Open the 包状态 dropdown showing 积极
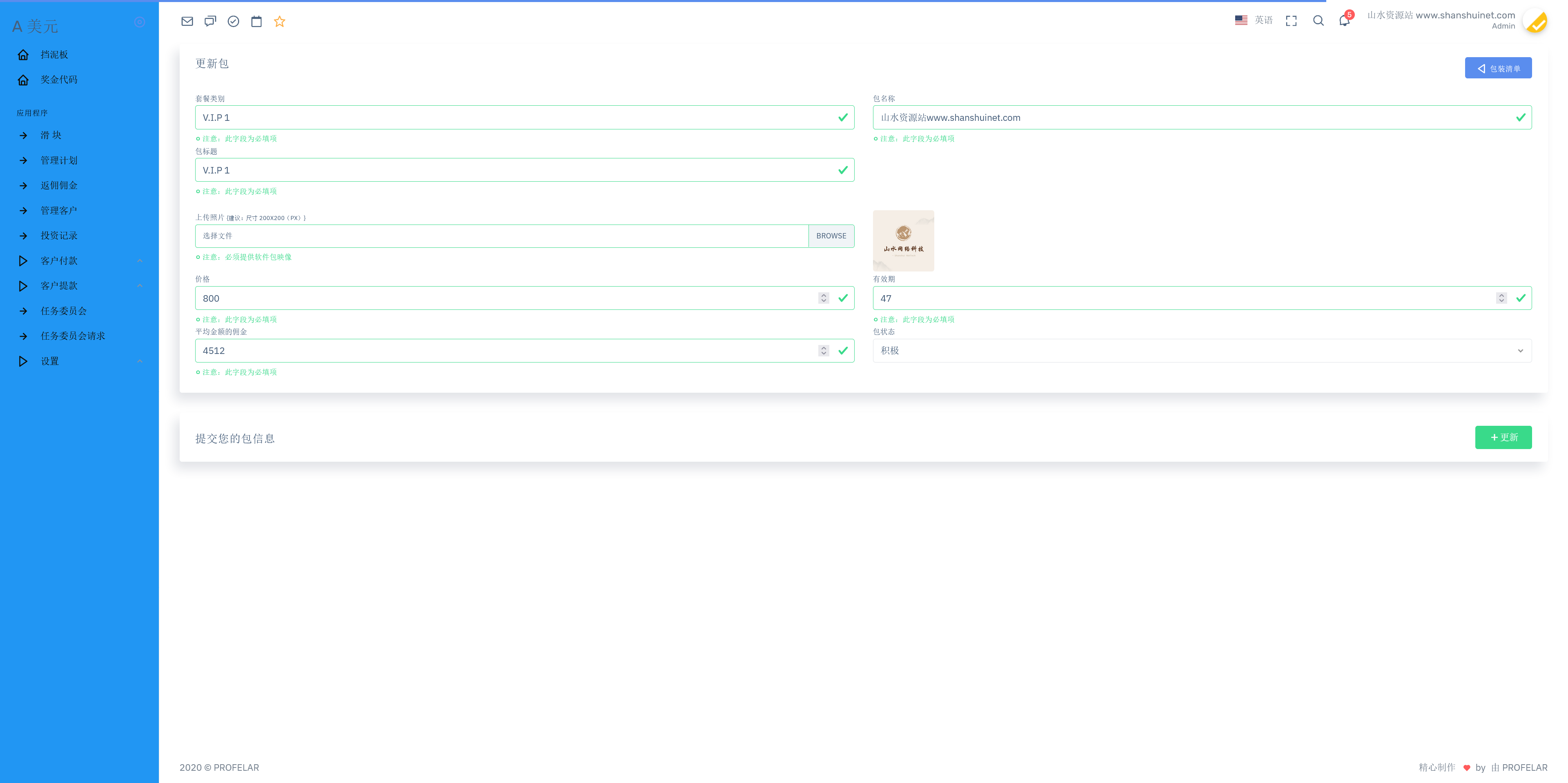Screen dimensions: 1568x783 click(1202, 350)
